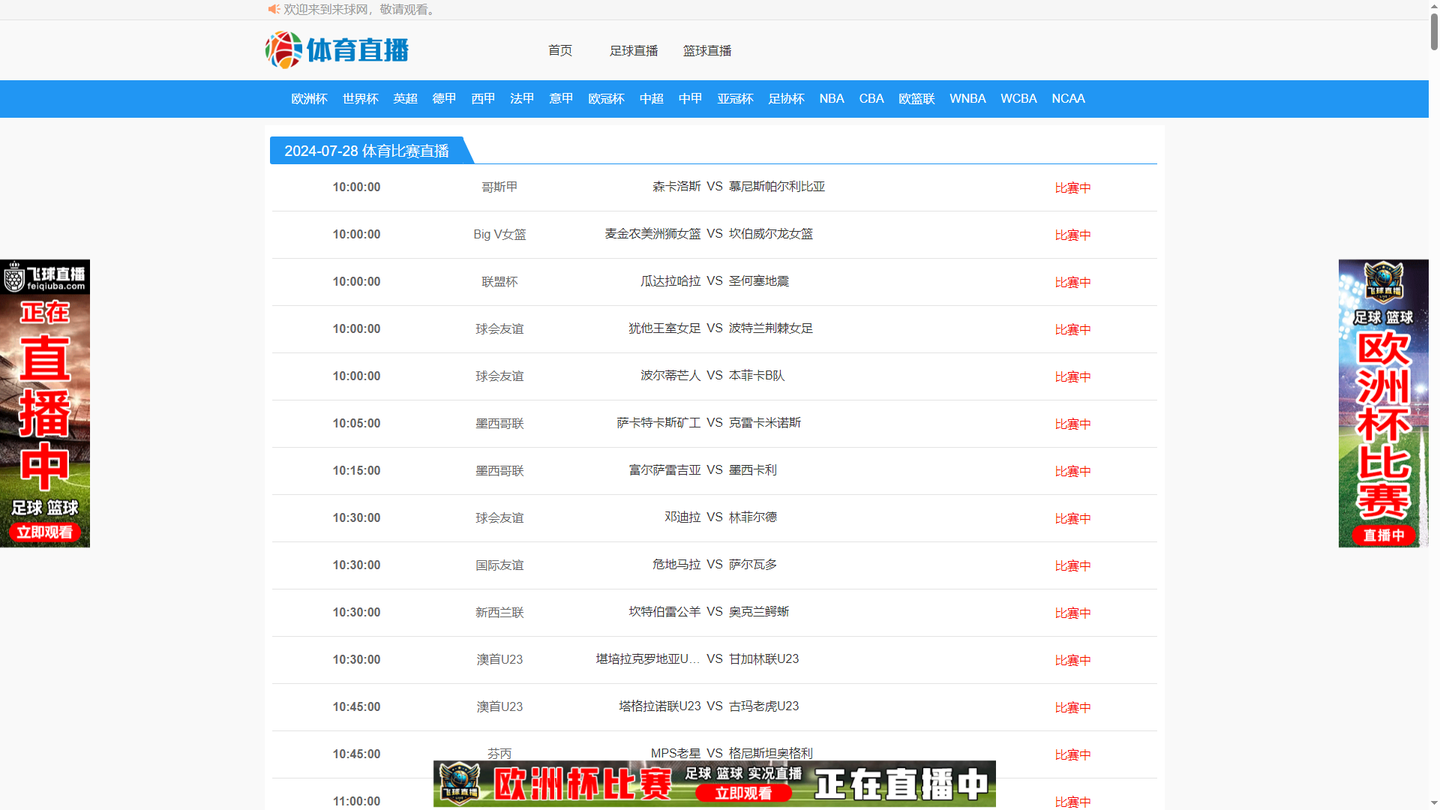This screenshot has width=1440, height=810.
Task: Open 比赛中 for 邓迪拉 match
Action: click(x=1072, y=518)
